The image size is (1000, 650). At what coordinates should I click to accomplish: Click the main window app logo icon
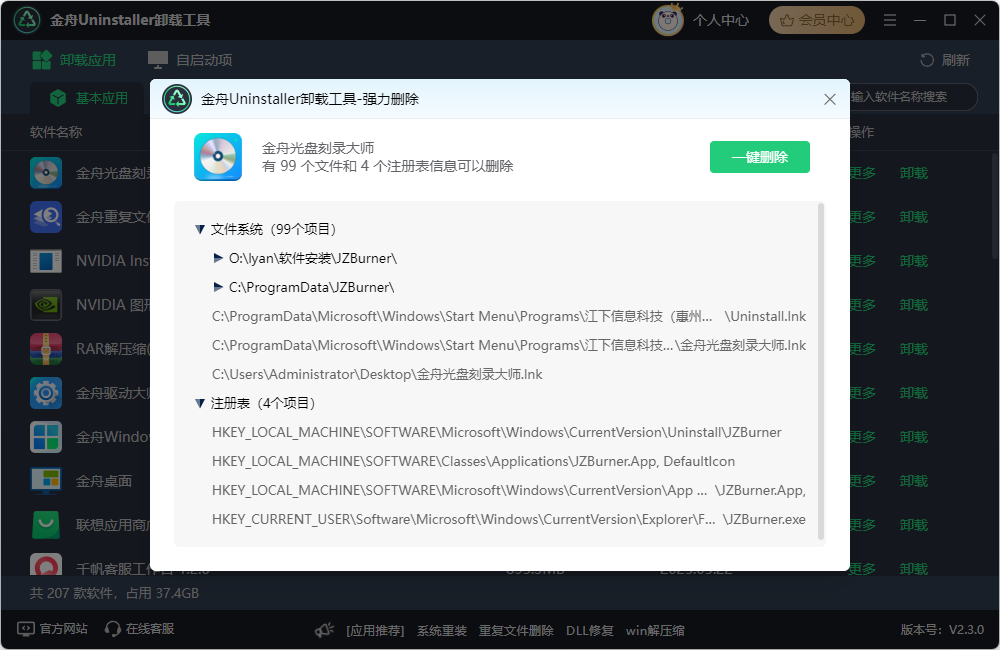point(27,20)
